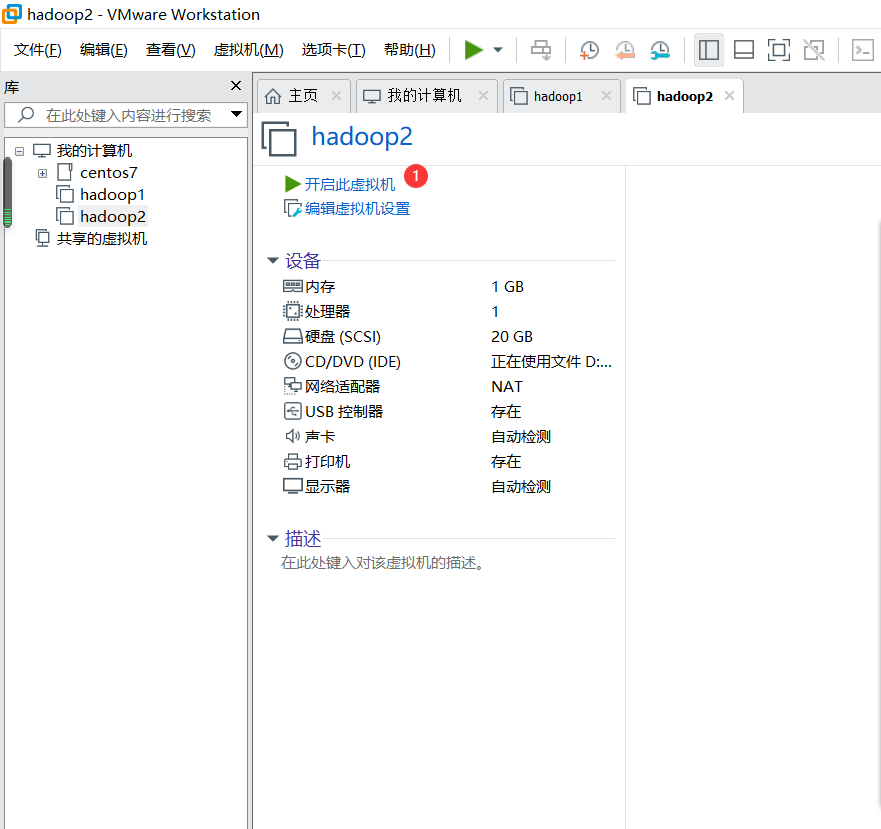Viewport: 881px width, 829px height.
Task: Close the 我的计算机 tab
Action: click(483, 96)
